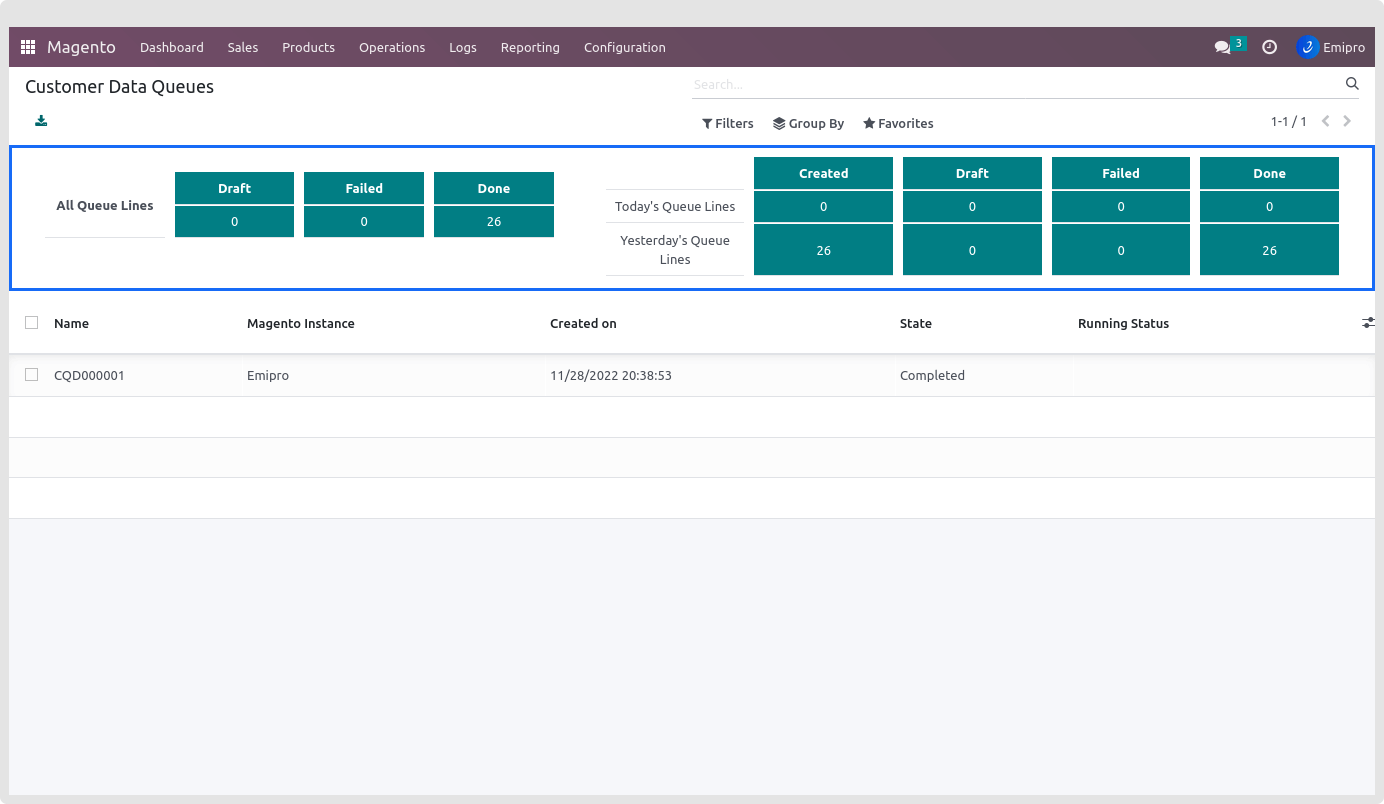Open the apps grid menu icon

click(28, 47)
